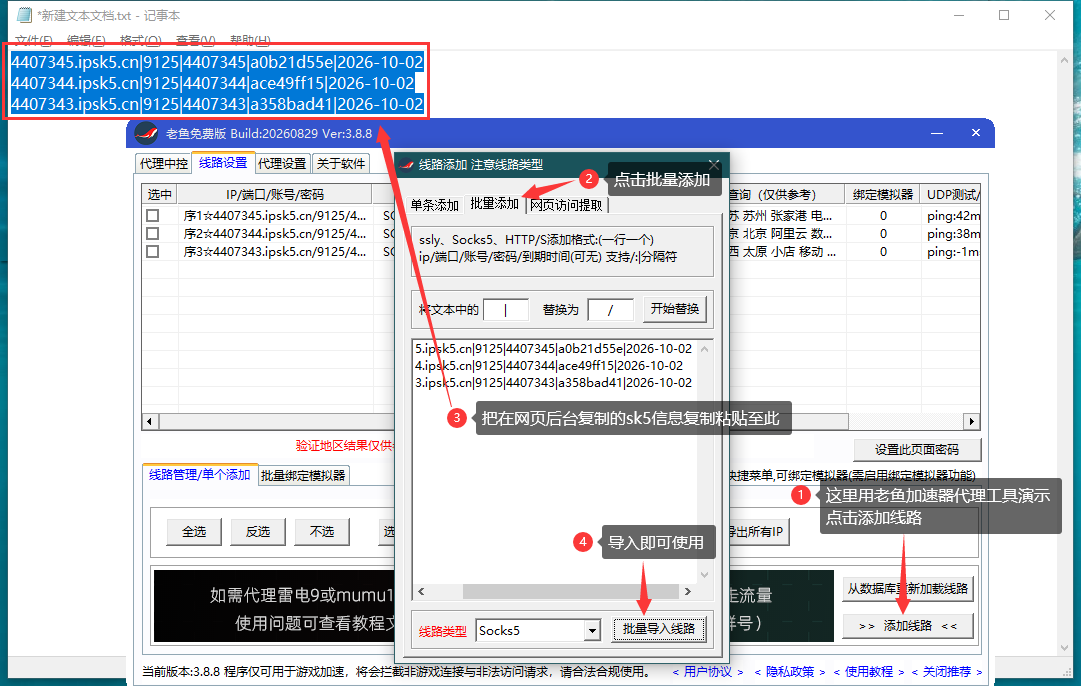The width and height of the screenshot is (1081, 686).
Task: Open the 查看 menu in Notepad
Action: [195, 40]
